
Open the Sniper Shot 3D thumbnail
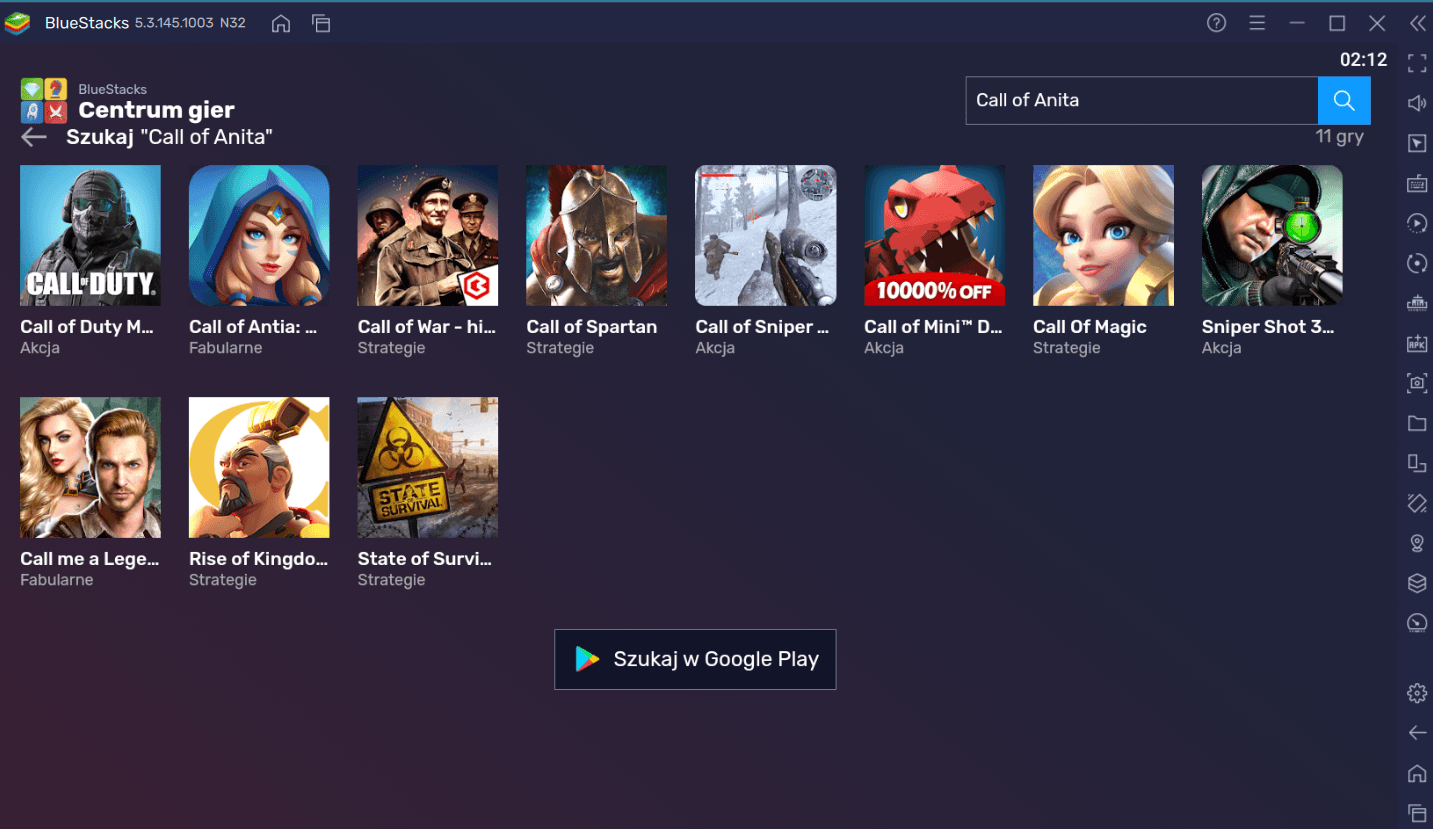pos(1272,235)
